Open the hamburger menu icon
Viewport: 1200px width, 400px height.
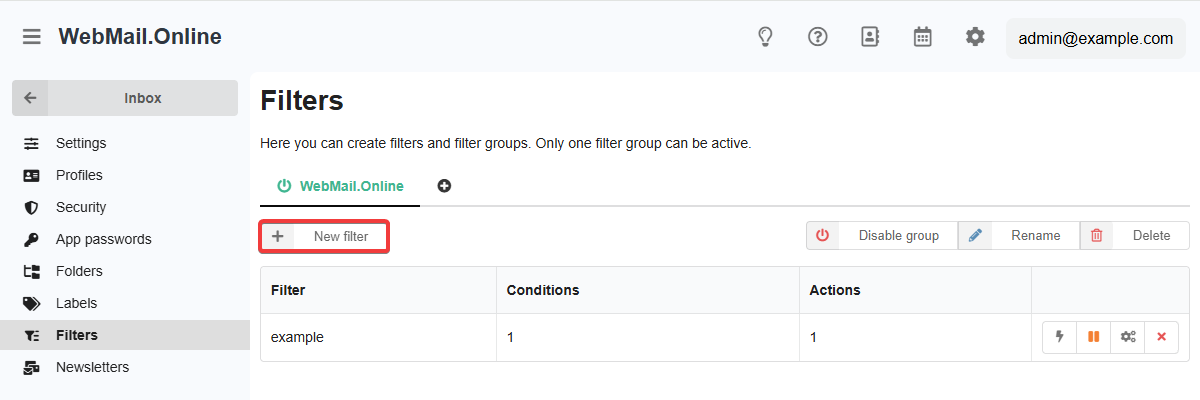(x=32, y=37)
